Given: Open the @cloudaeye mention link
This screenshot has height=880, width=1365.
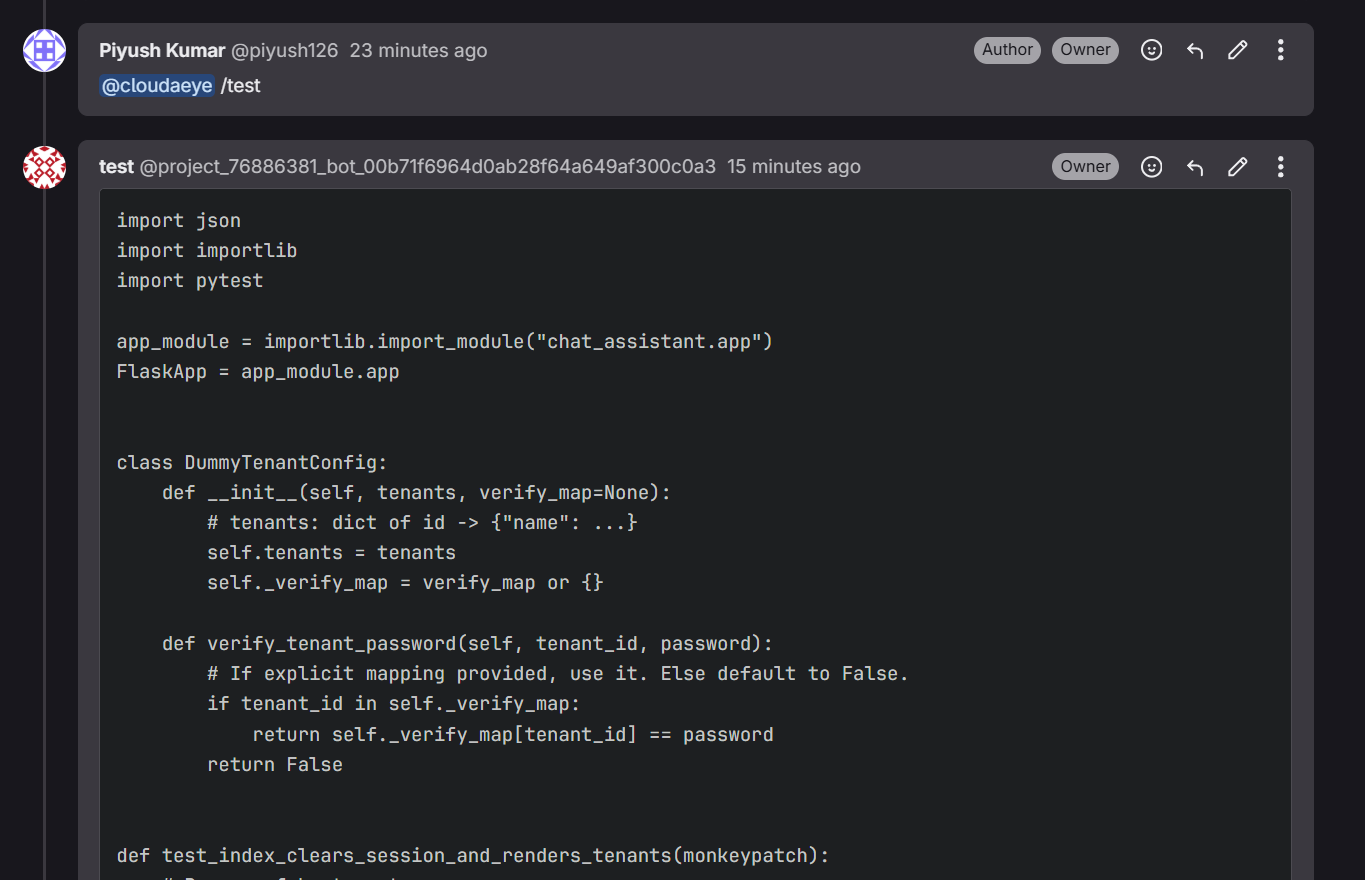Looking at the screenshot, I should (x=157, y=85).
